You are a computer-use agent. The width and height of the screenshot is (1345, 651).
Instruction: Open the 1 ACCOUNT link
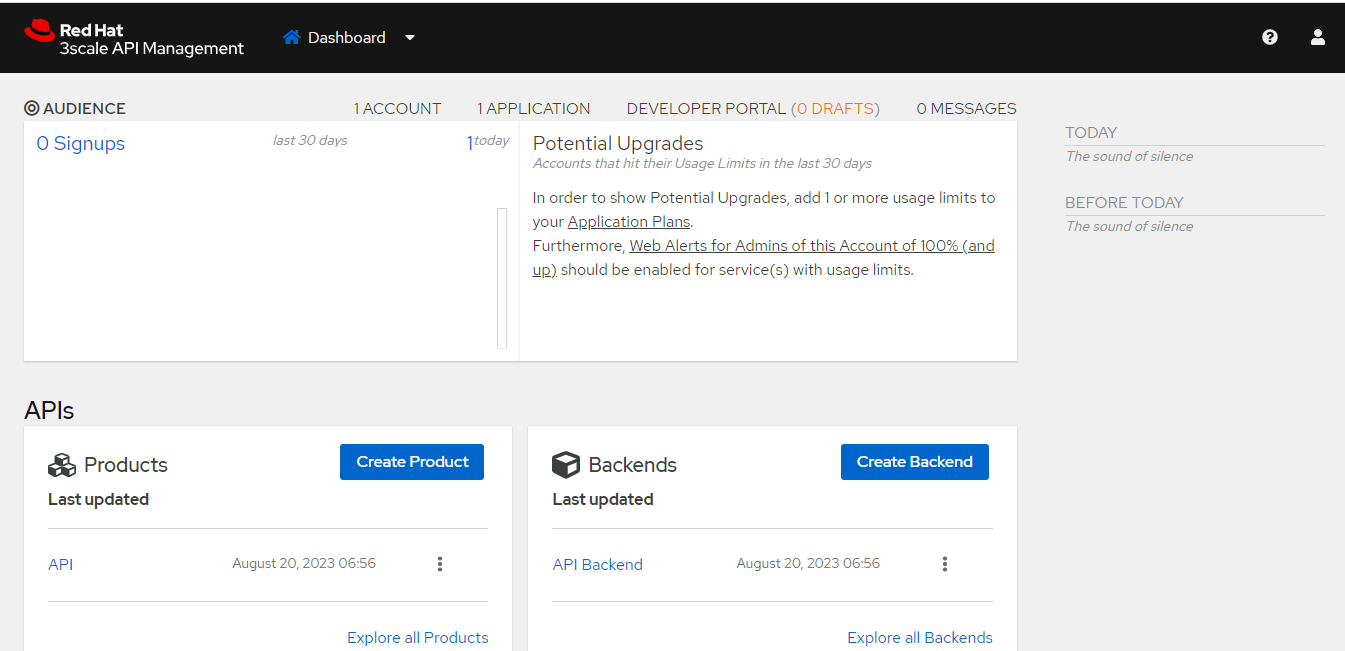point(397,108)
